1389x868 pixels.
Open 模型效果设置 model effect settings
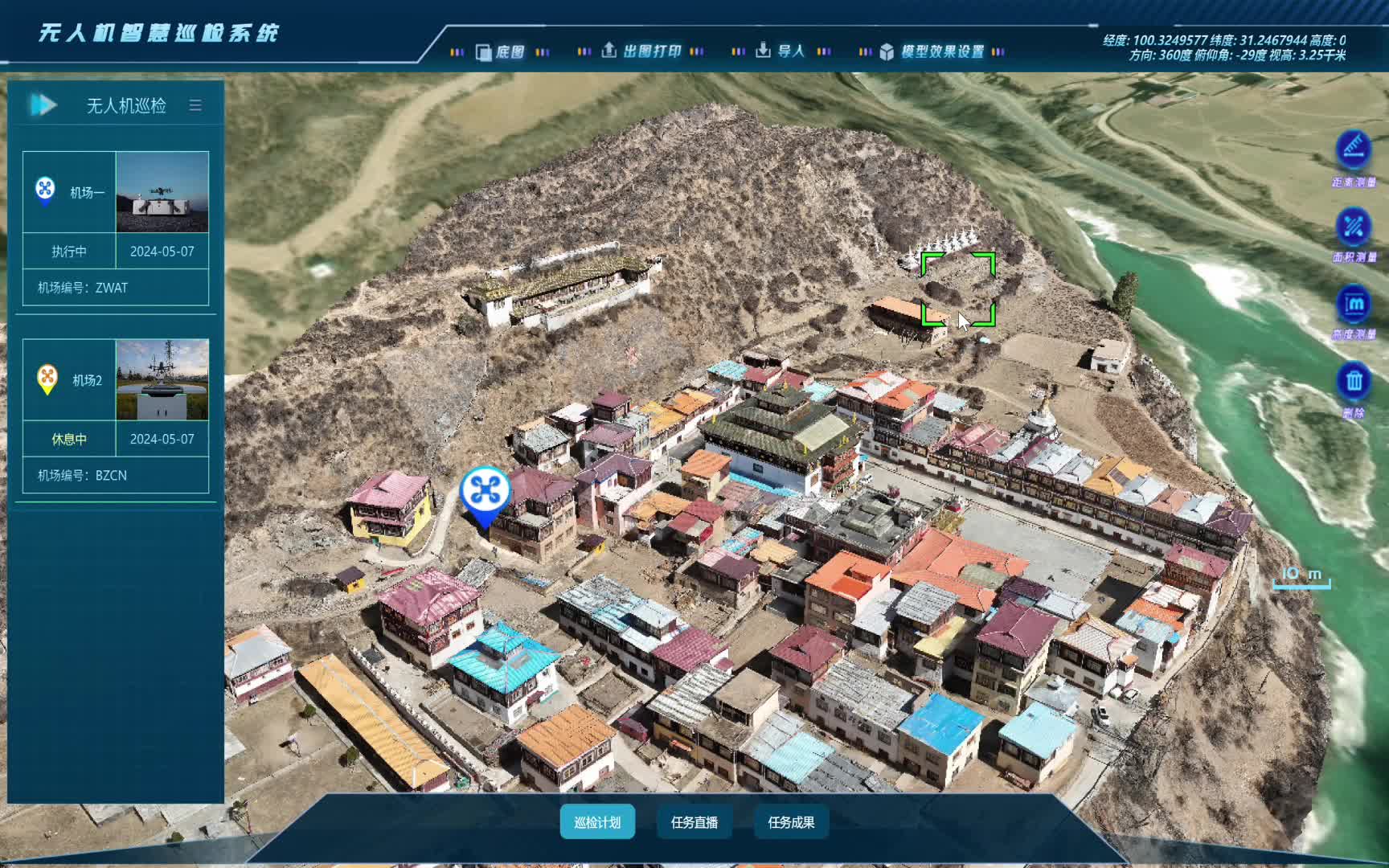click(932, 52)
